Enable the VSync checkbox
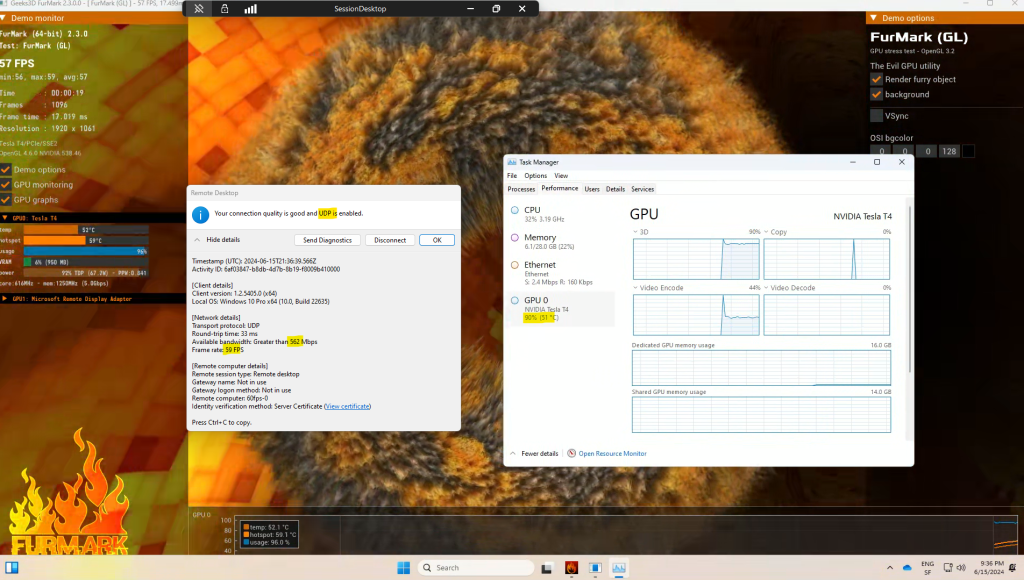The image size is (1024, 580). coord(876,116)
